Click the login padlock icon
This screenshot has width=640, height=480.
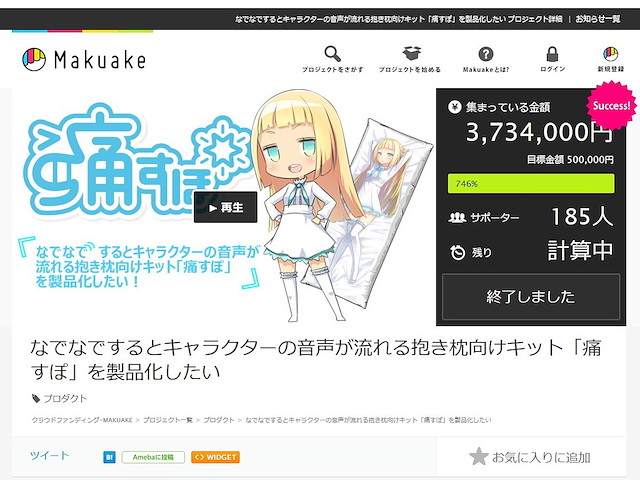(552, 54)
